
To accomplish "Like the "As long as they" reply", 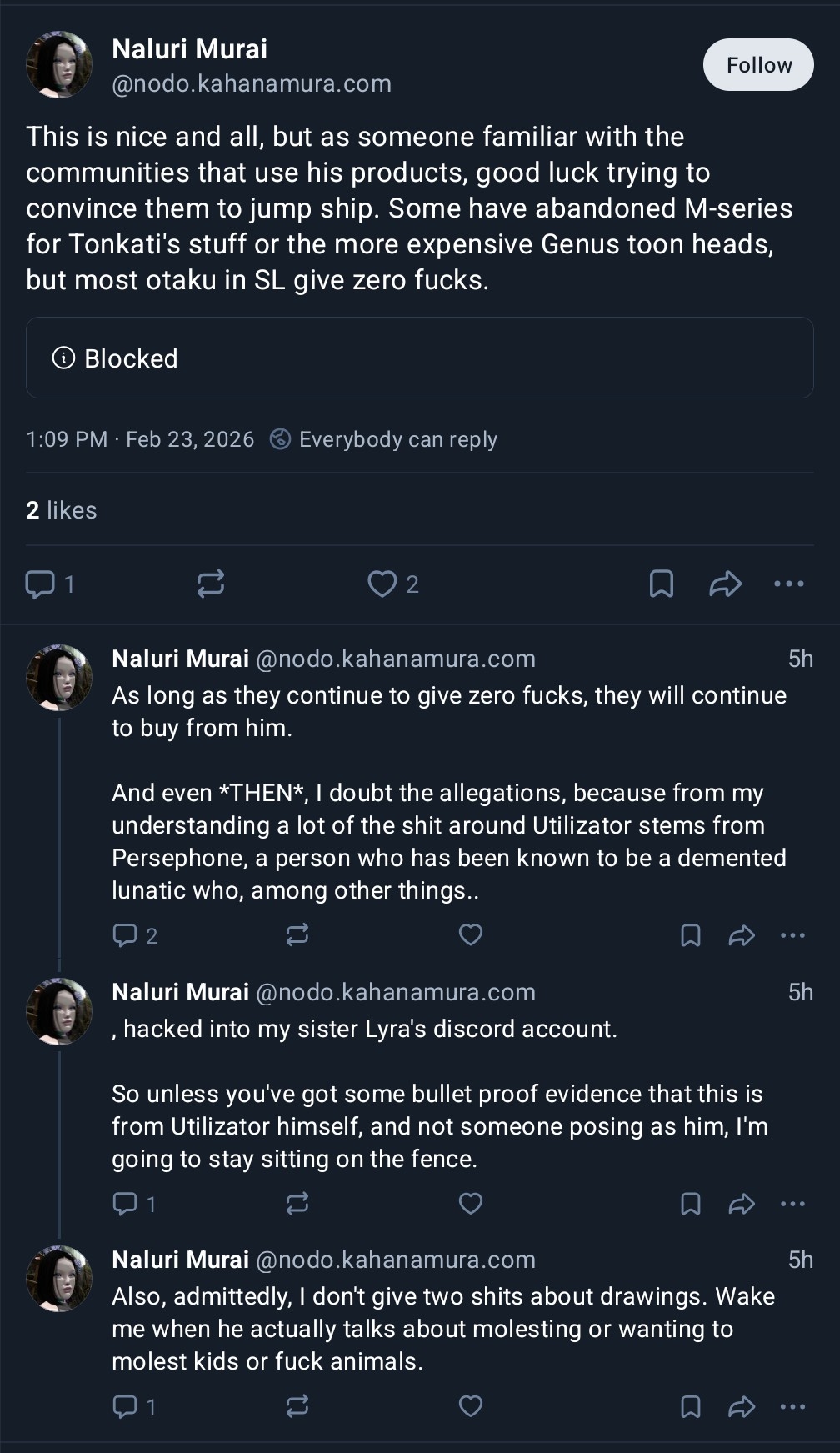I will [471, 935].
